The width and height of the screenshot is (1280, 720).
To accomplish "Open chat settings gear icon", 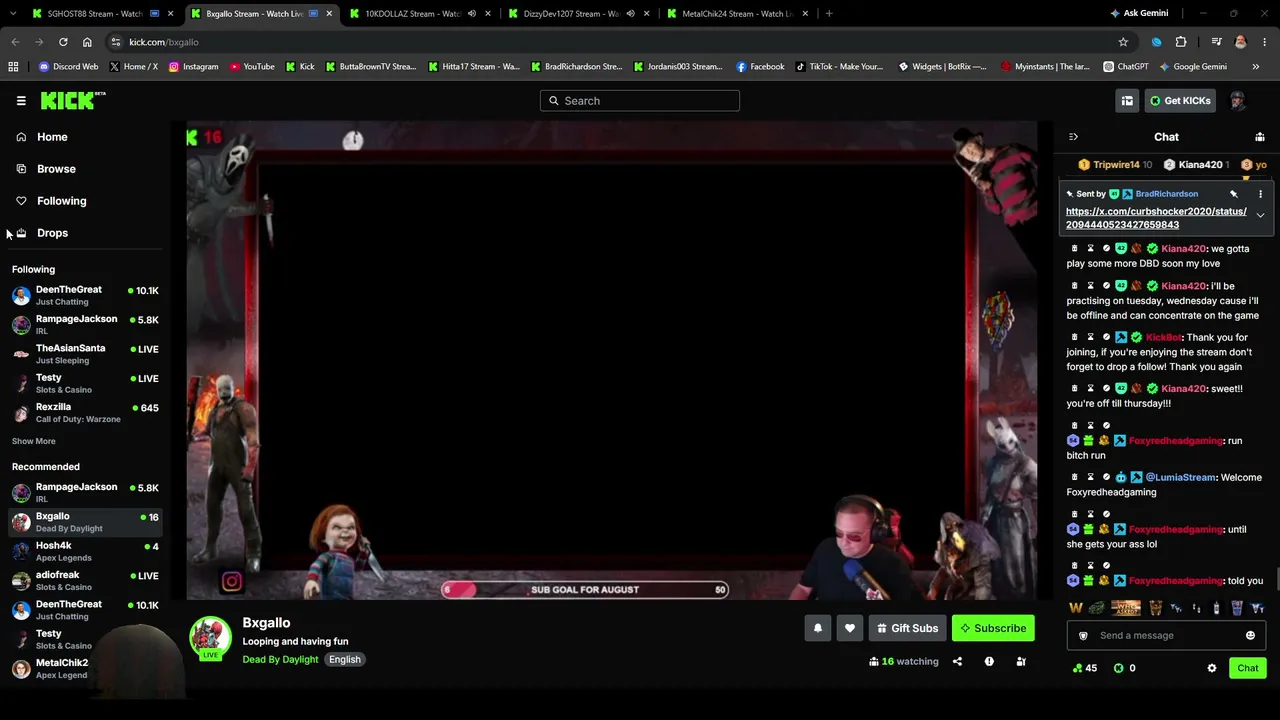I will [x=1212, y=668].
